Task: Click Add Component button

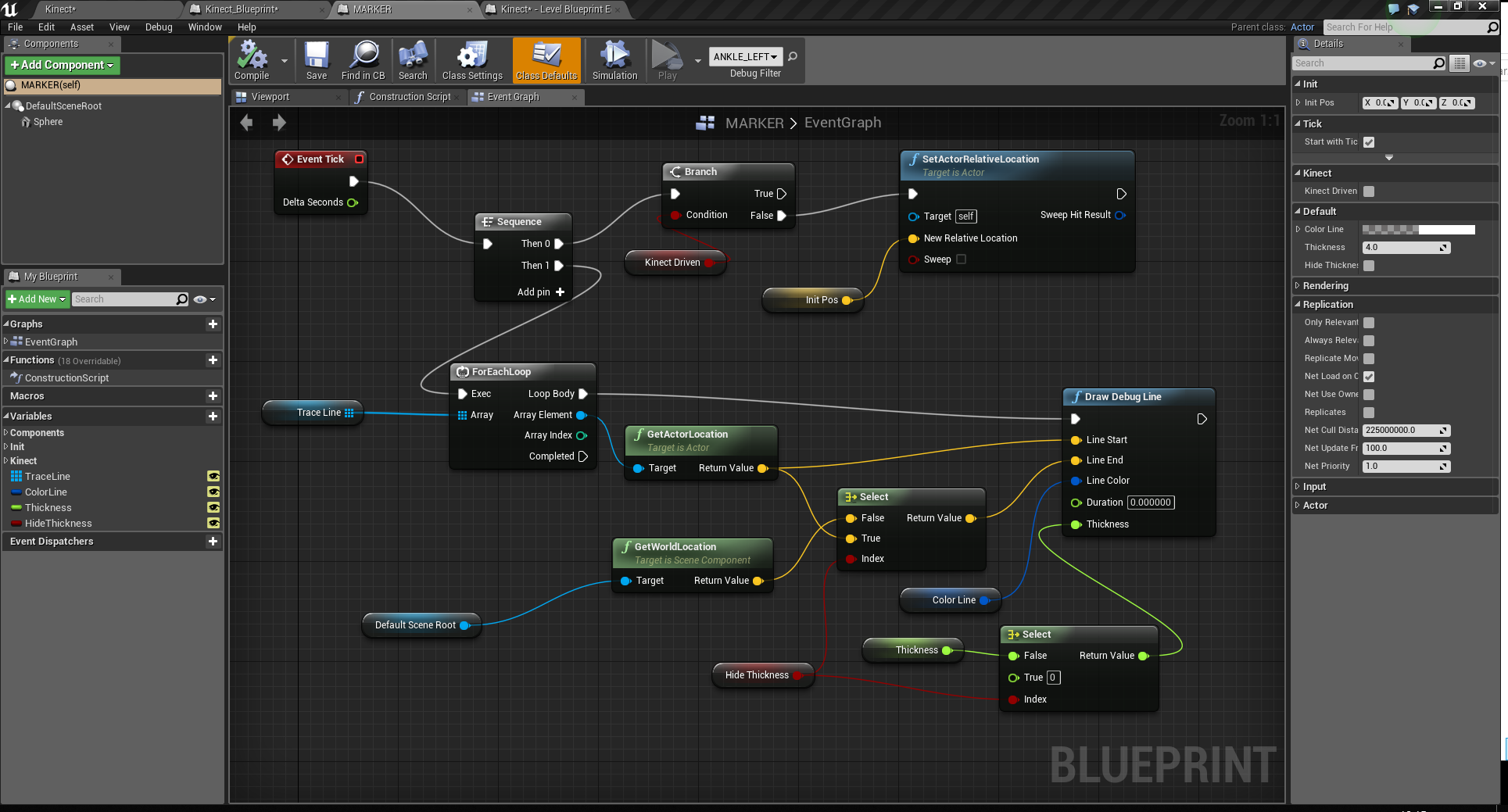Action: point(62,65)
